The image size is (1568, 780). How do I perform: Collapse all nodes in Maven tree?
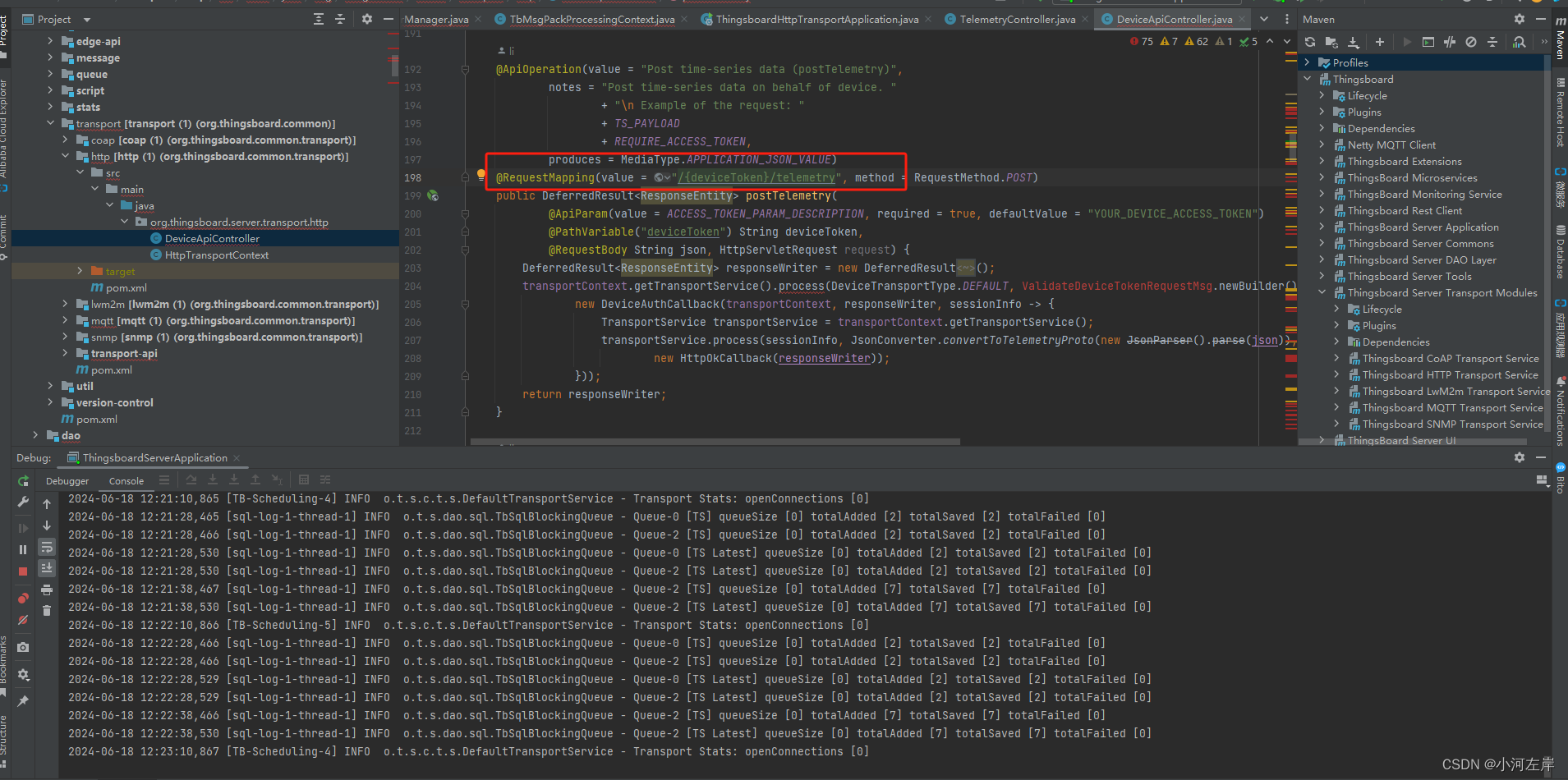pyautogui.click(x=1492, y=42)
